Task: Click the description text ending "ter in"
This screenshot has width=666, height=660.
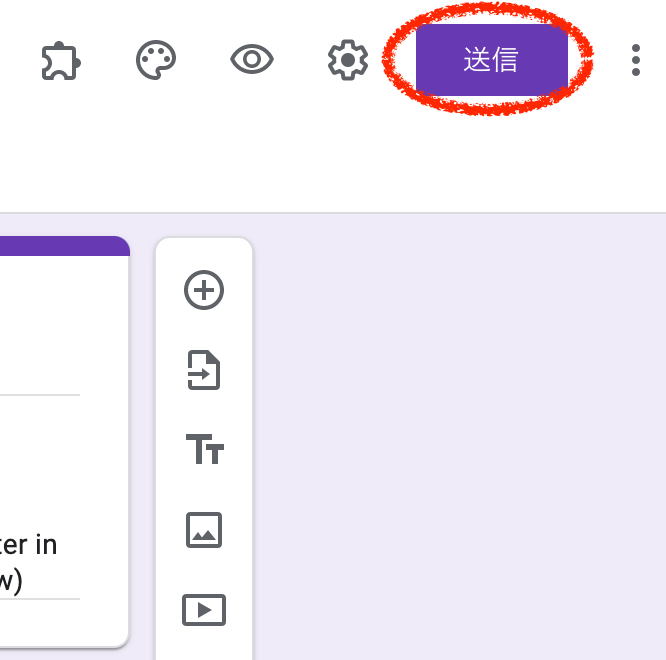Action: click(x=28, y=545)
